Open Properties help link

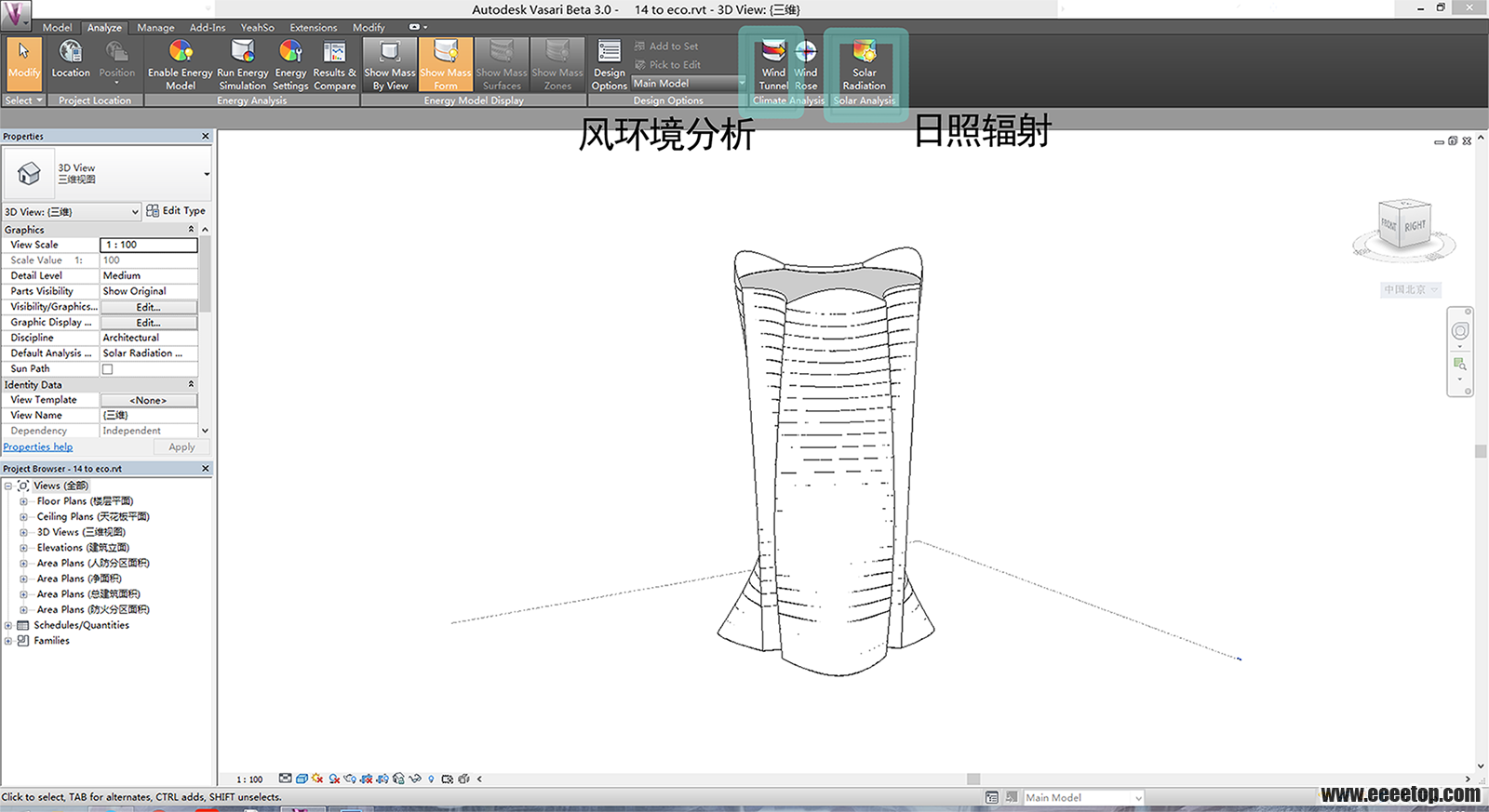38,446
